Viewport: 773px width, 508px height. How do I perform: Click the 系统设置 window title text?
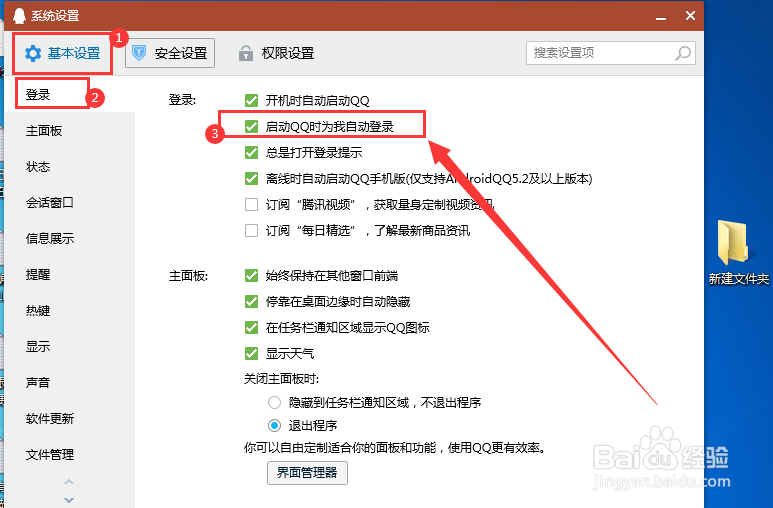(x=55, y=16)
